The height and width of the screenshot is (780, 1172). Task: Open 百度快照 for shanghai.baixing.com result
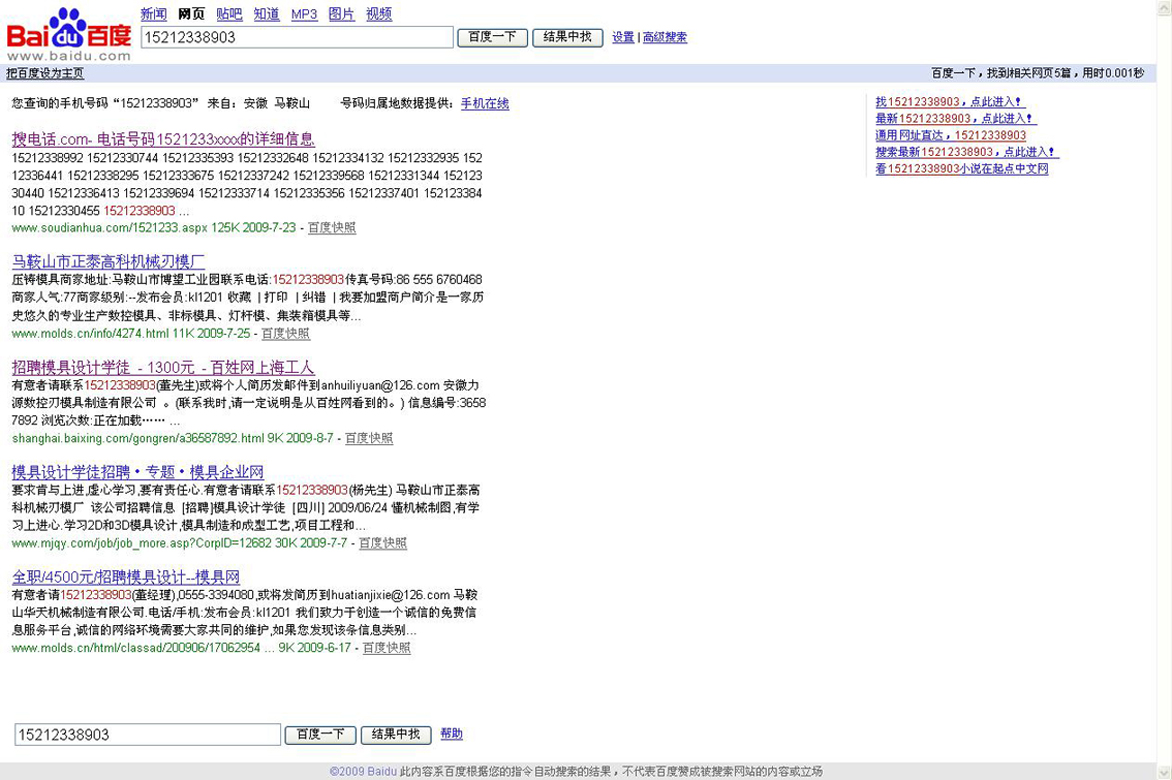click(x=368, y=439)
